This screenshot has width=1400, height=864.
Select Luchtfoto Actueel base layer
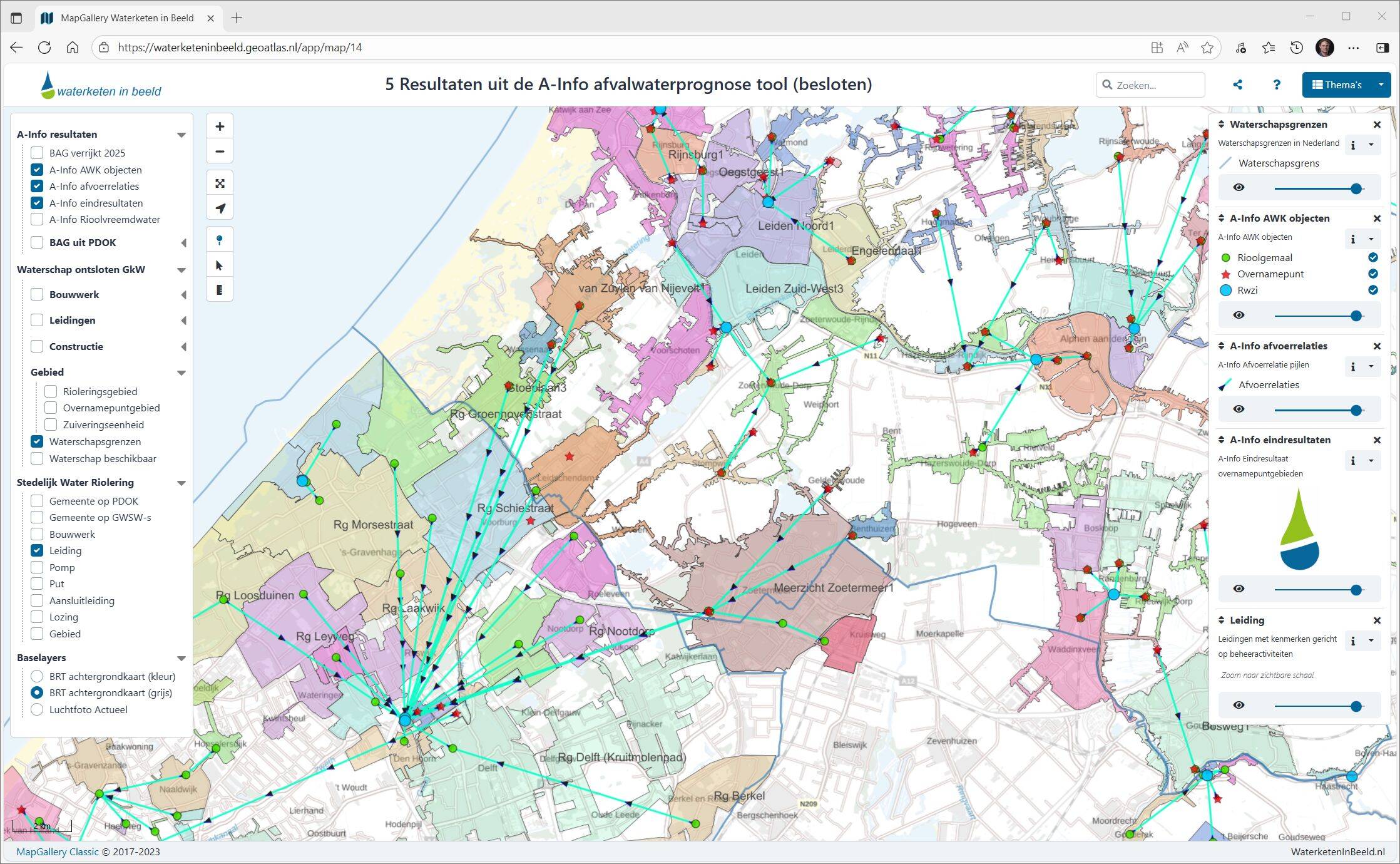[x=37, y=709]
